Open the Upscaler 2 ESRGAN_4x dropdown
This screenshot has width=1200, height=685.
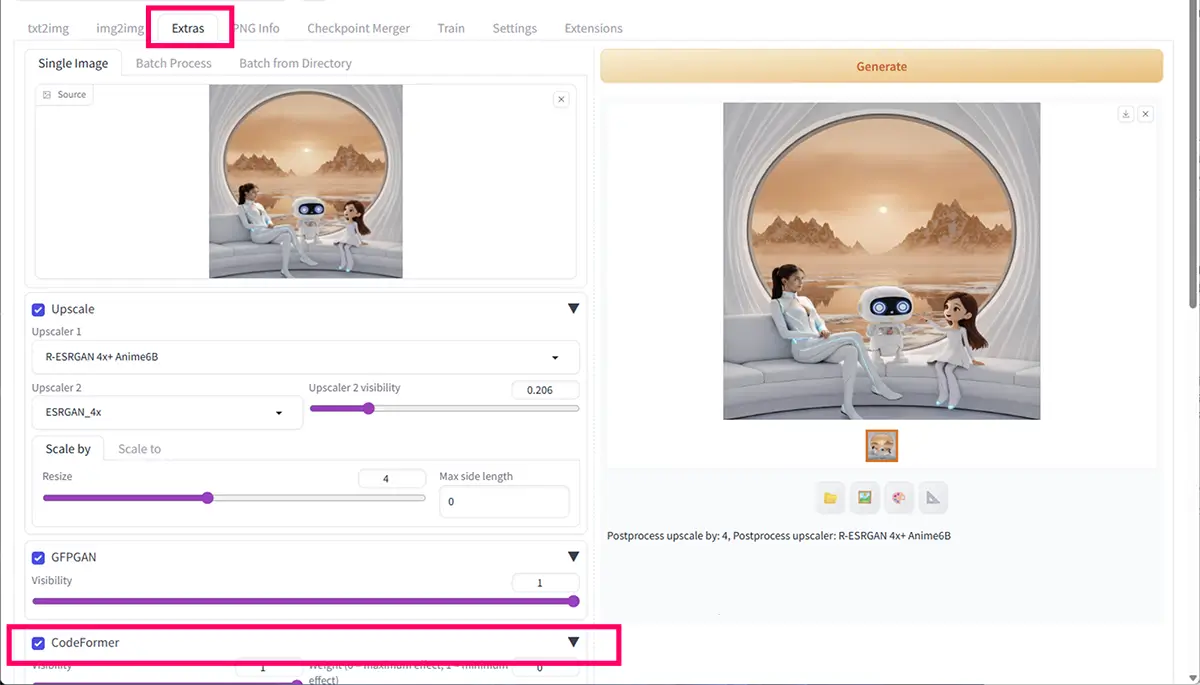tap(167, 412)
